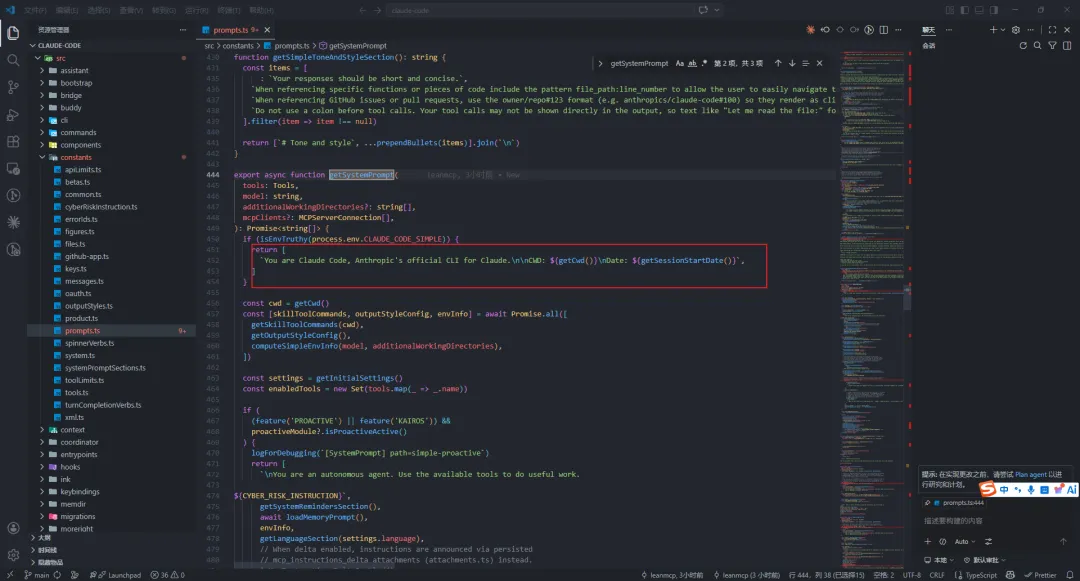Toggle the chat sessions side layout icon
Viewport: 1080px width, 581px height.
(1067, 45)
